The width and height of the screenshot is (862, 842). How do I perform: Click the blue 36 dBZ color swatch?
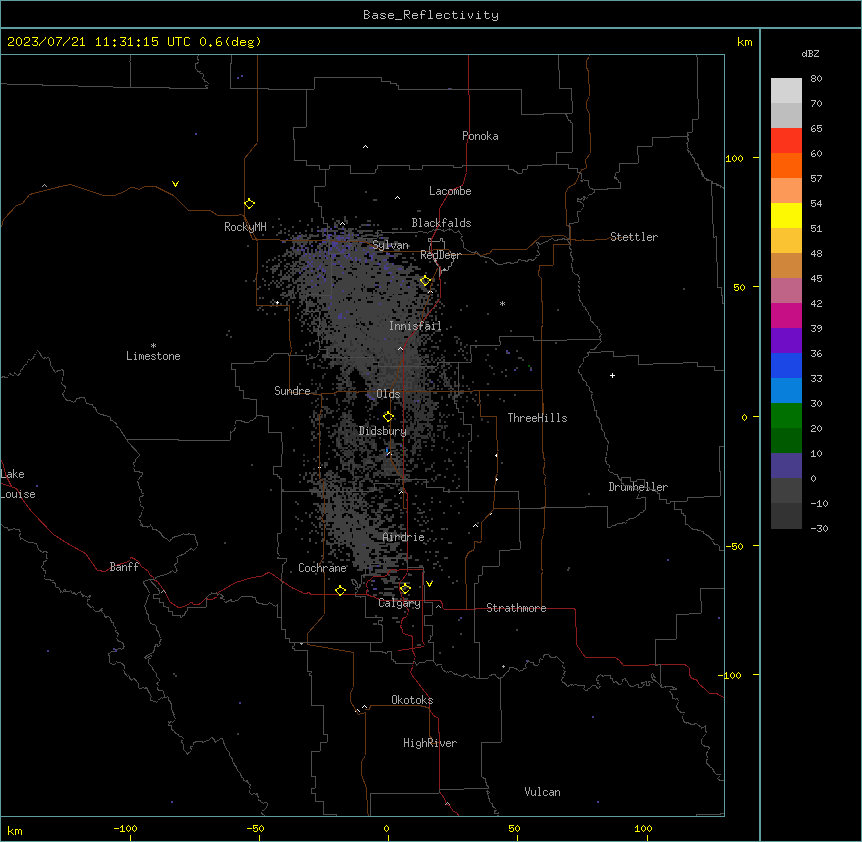coord(786,365)
